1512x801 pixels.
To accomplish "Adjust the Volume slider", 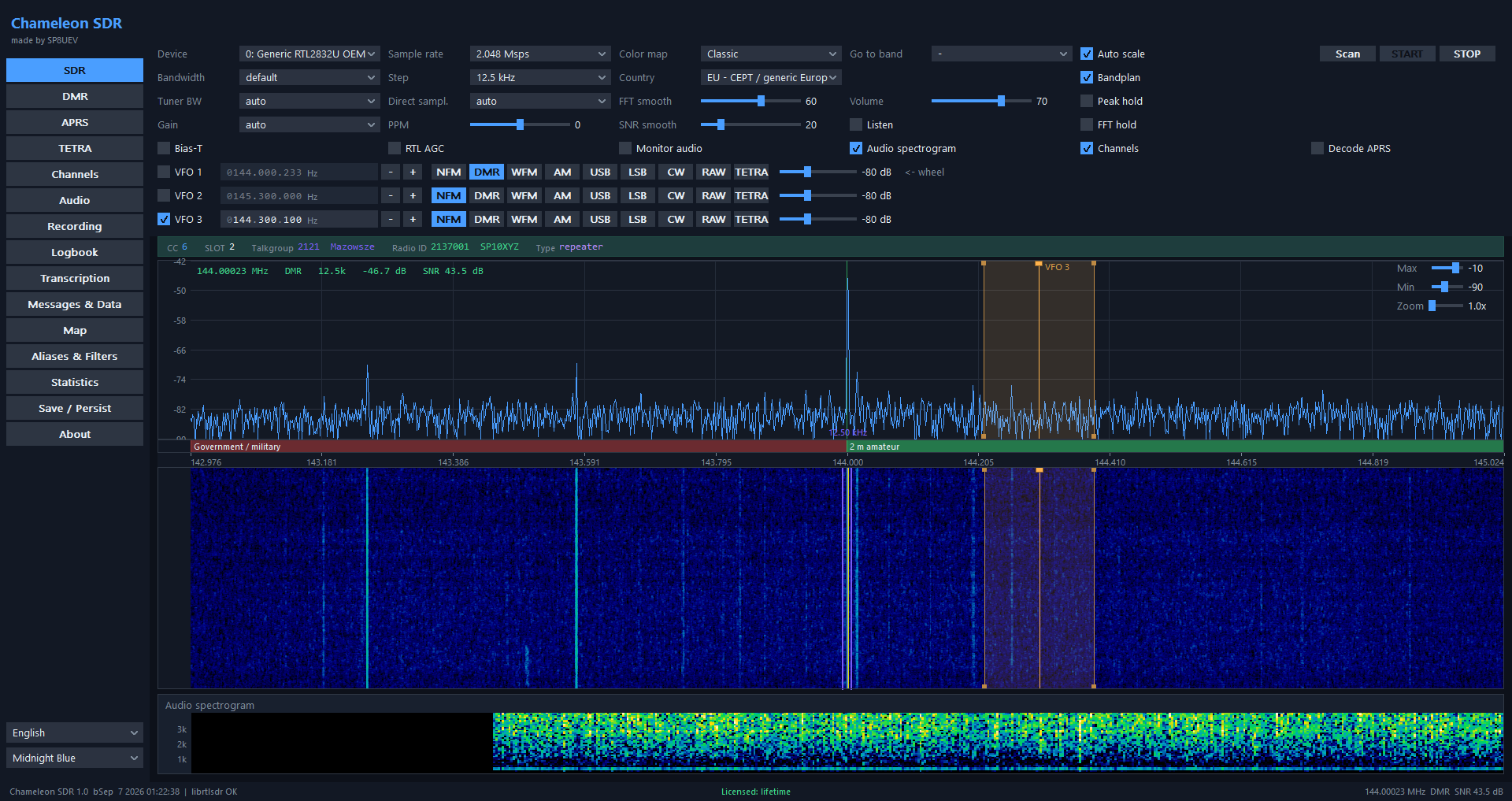I will click(981, 101).
